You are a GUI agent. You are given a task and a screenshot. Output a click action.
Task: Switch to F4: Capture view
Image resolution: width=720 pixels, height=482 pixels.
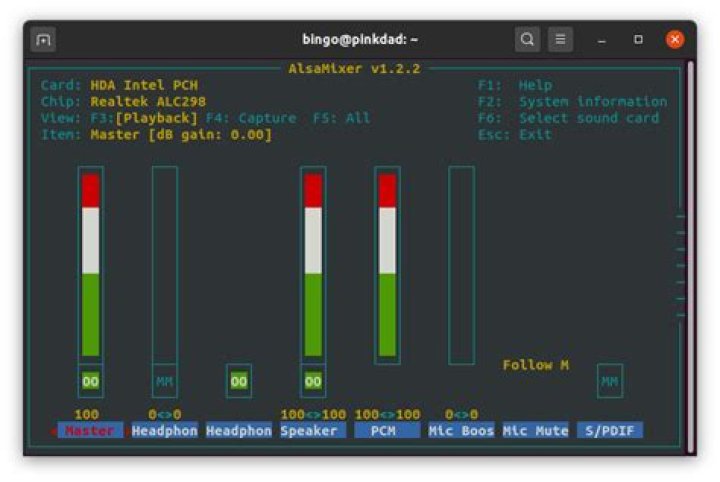click(251, 118)
